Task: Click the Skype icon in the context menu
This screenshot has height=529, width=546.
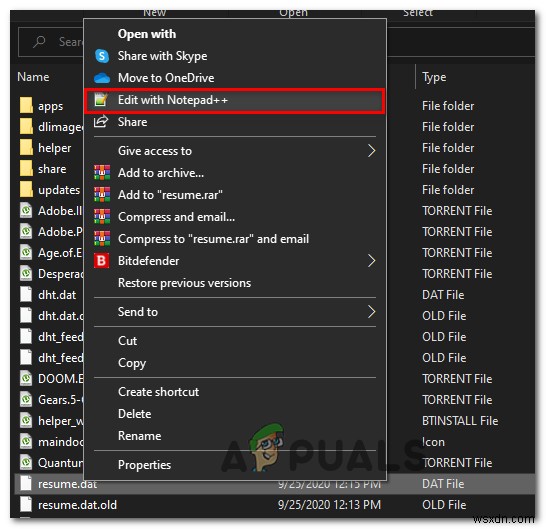Action: (102, 56)
